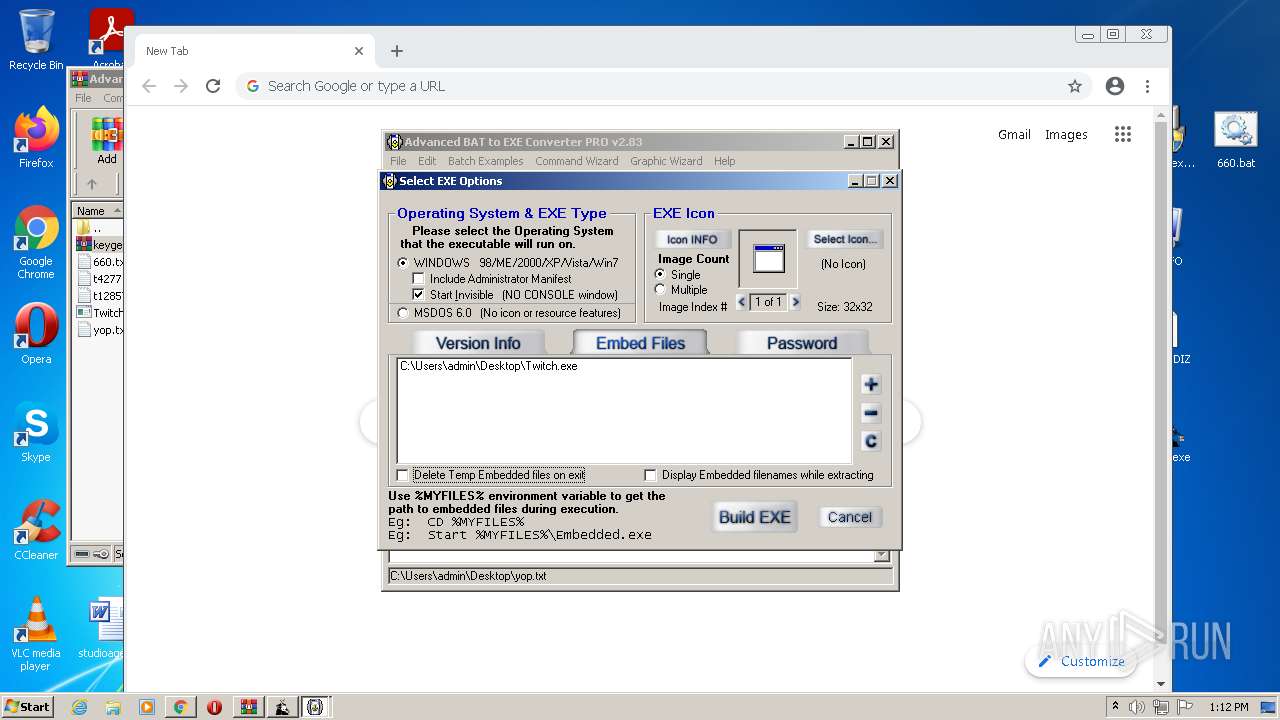This screenshot has height=720, width=1280.
Task: Select the Twitch.exe path in embedded list
Action: pos(489,366)
